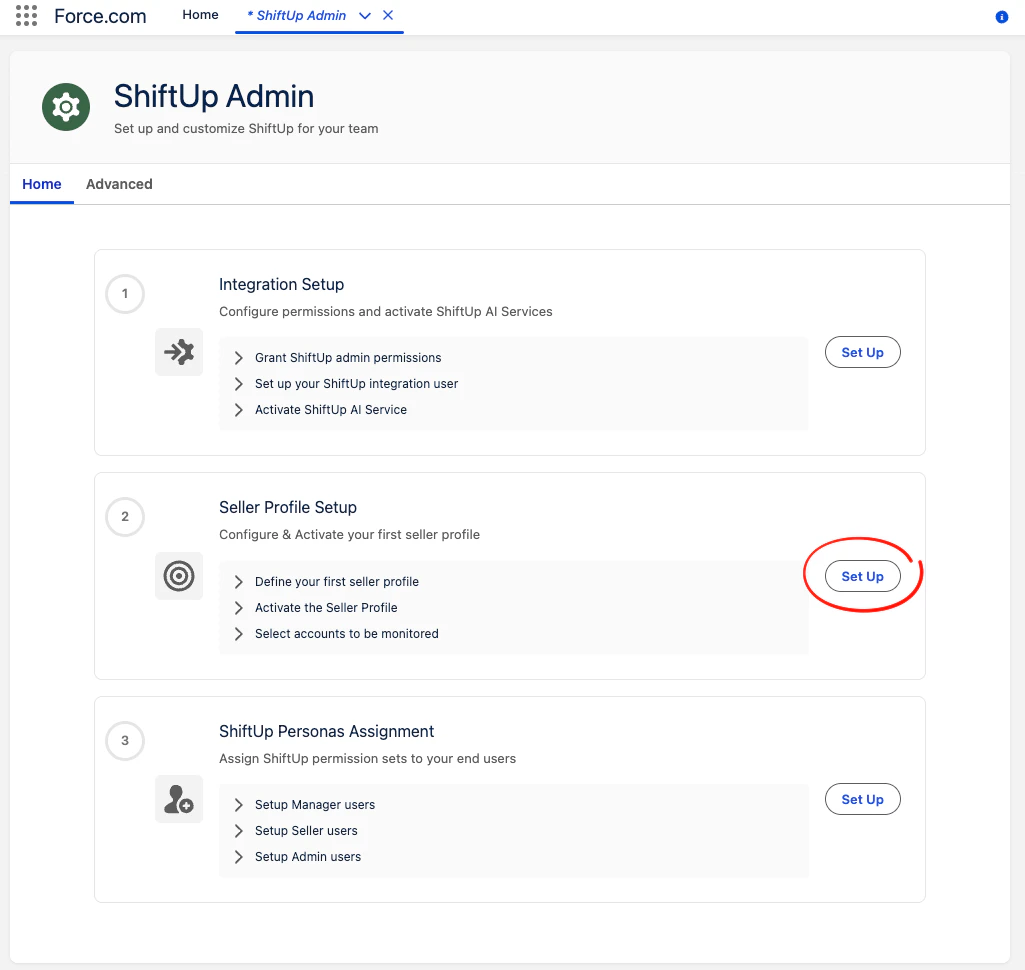Click the blue info icon at top right

1001,17
